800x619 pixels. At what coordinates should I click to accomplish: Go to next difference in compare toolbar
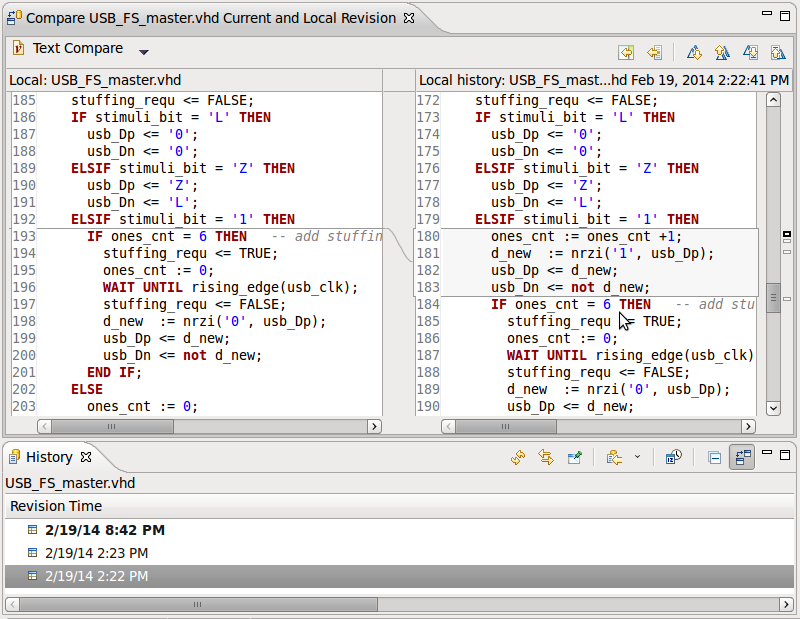coord(694,52)
